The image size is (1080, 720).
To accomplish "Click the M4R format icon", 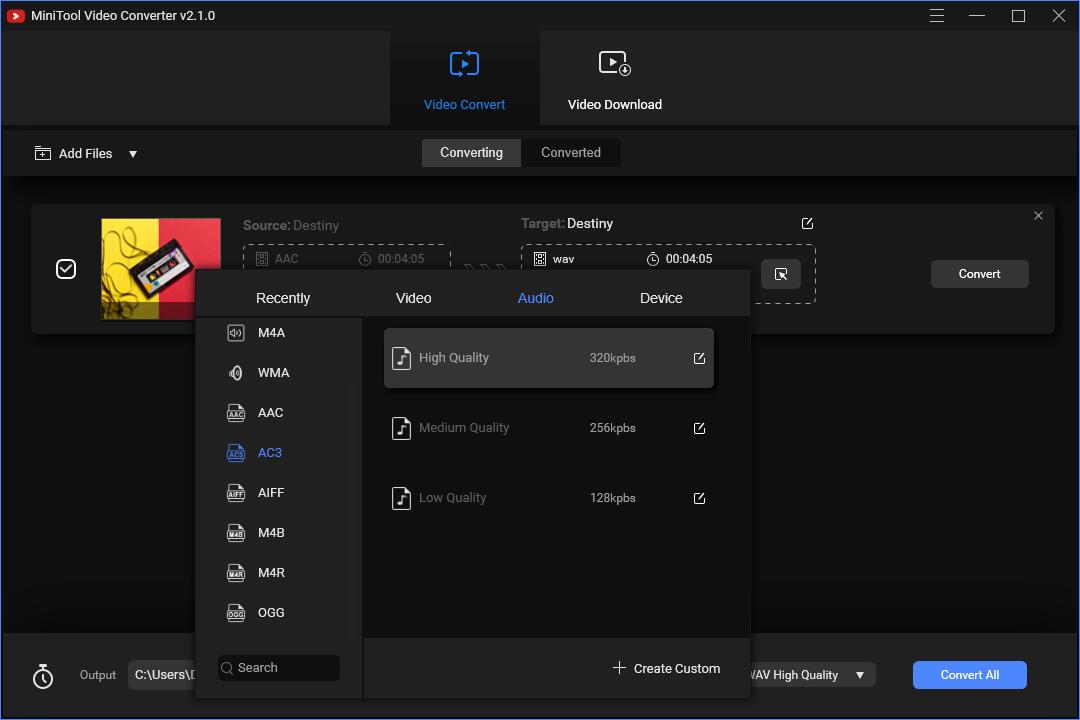I will (236, 573).
